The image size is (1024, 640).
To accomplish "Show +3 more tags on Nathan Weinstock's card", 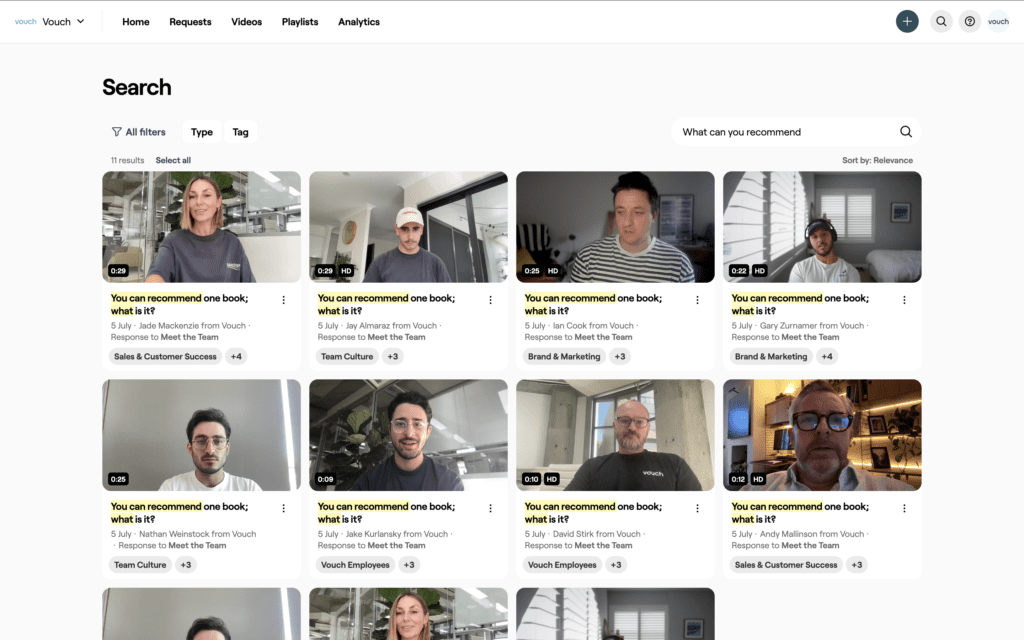I will point(186,565).
